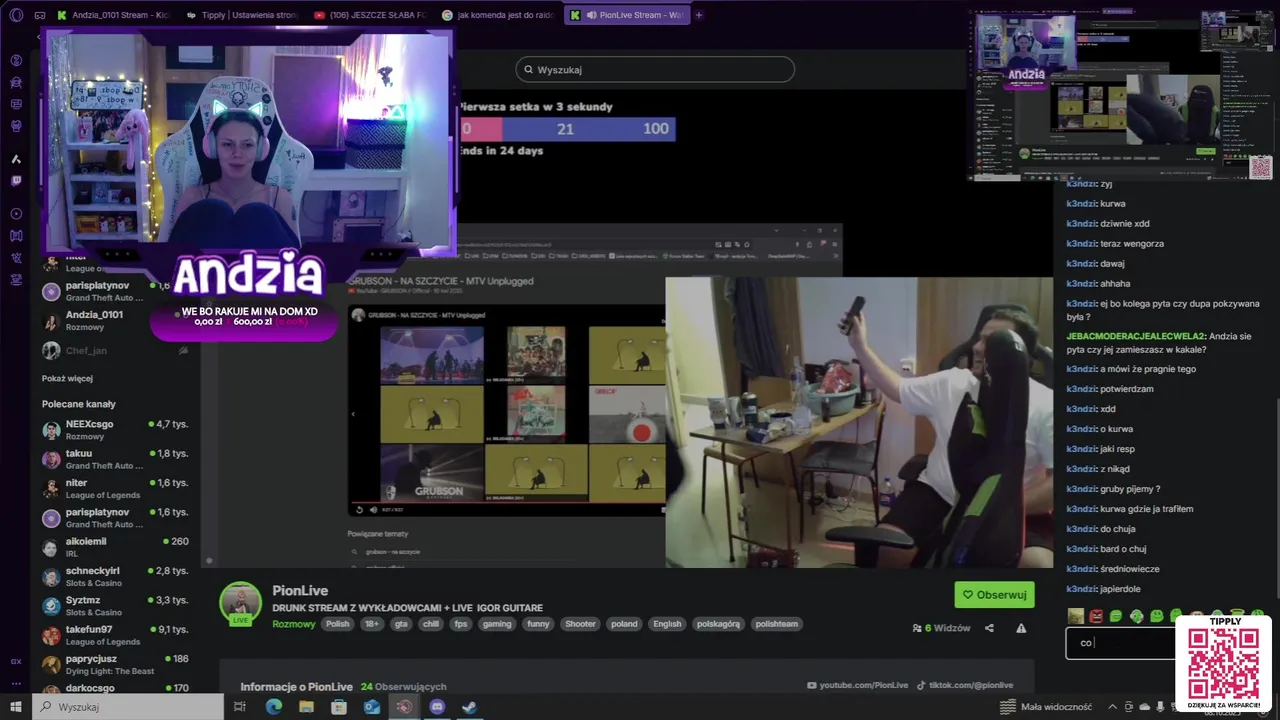
Task: Select the English stream tag
Action: pos(667,624)
